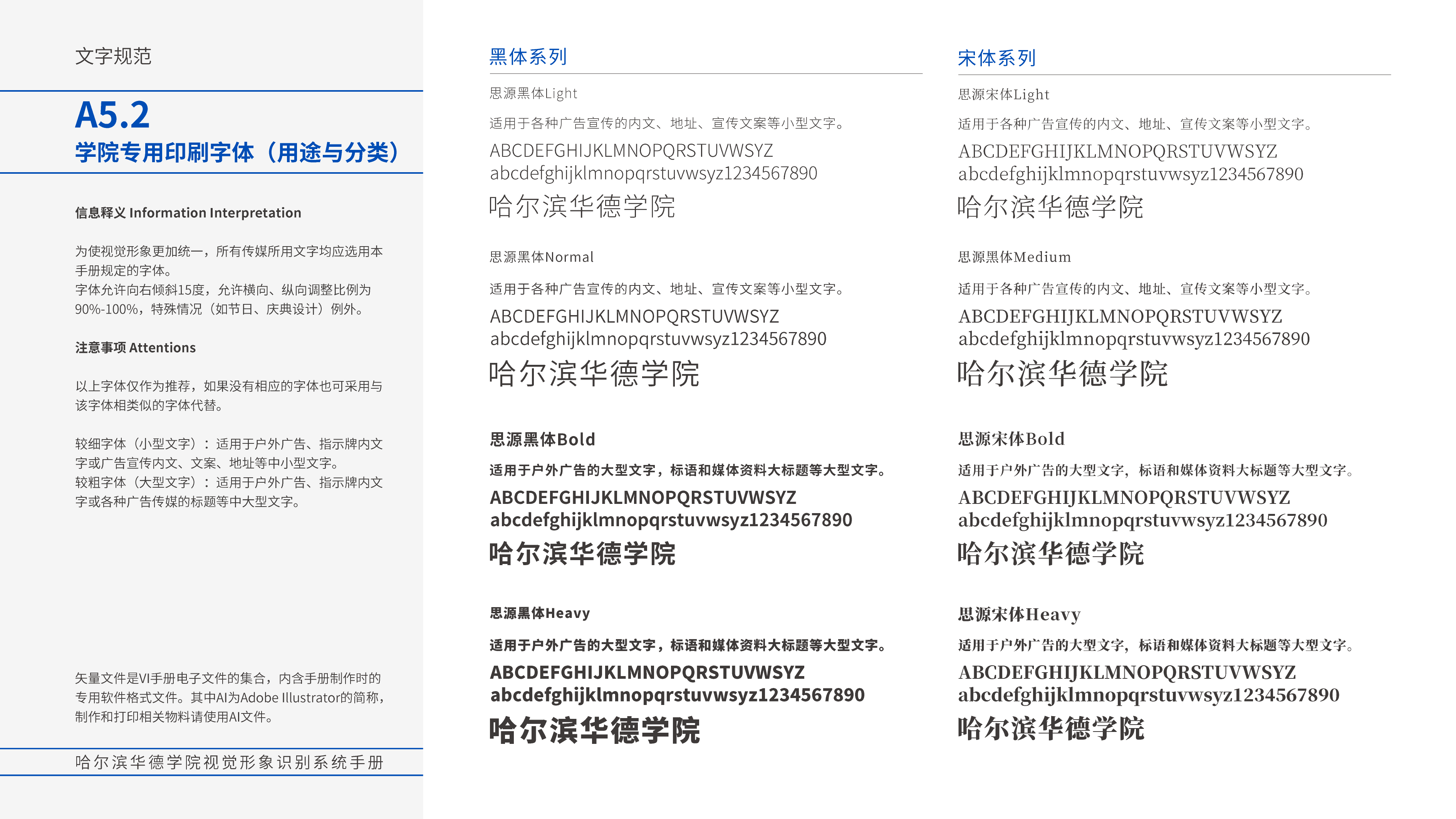Click the label 思源宋体Bold
1456x819 pixels.
(x=1011, y=439)
